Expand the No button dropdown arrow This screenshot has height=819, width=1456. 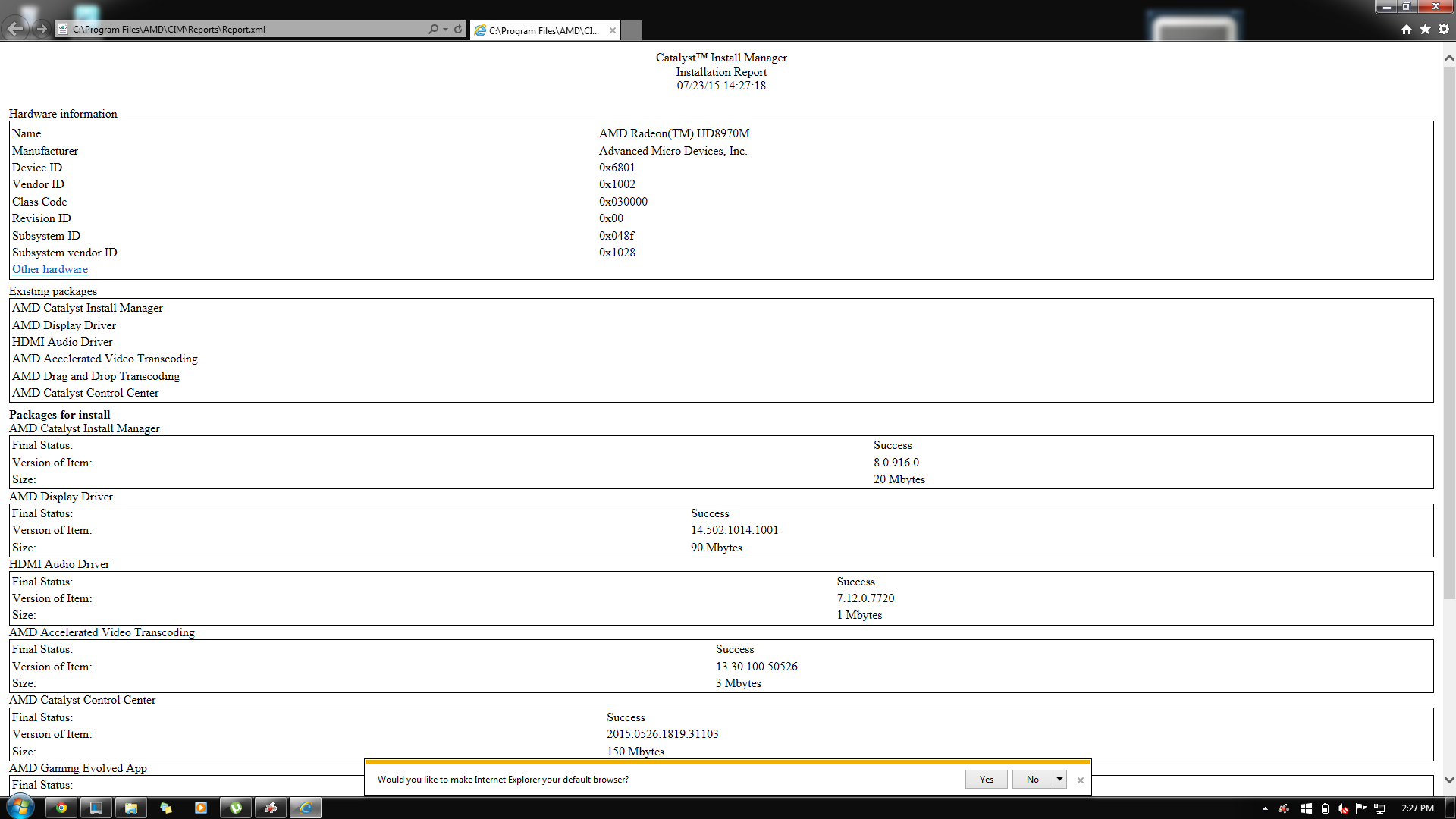(1059, 779)
